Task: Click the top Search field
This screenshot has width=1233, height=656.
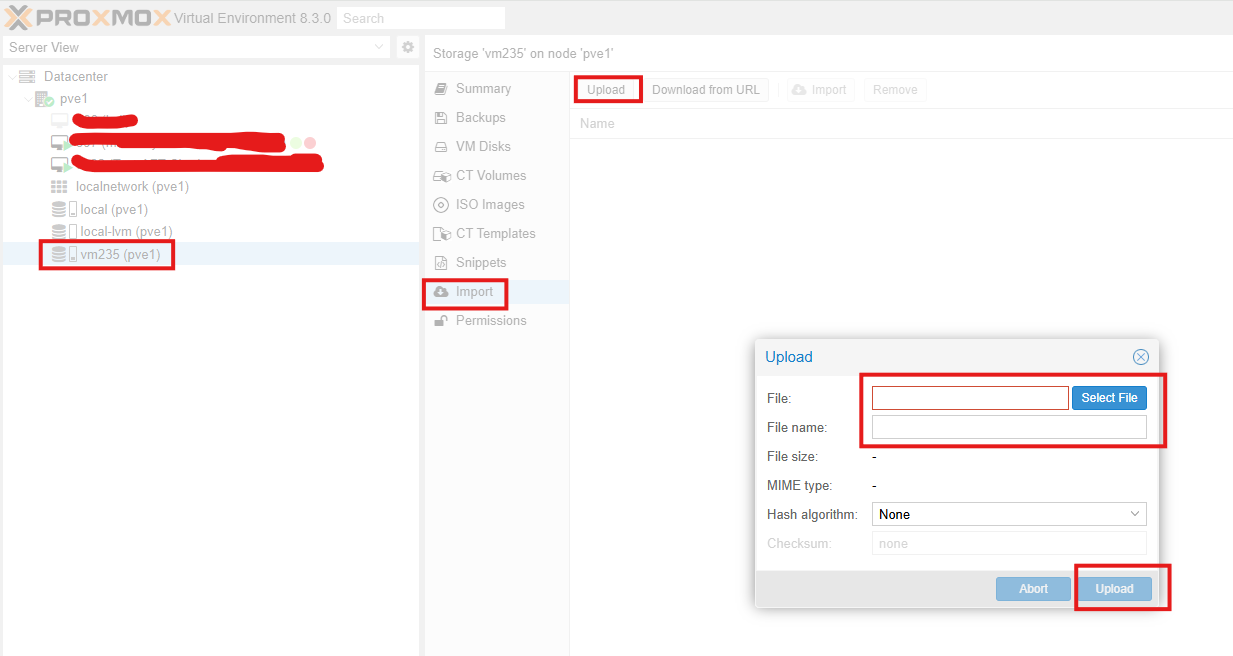Action: click(x=421, y=18)
